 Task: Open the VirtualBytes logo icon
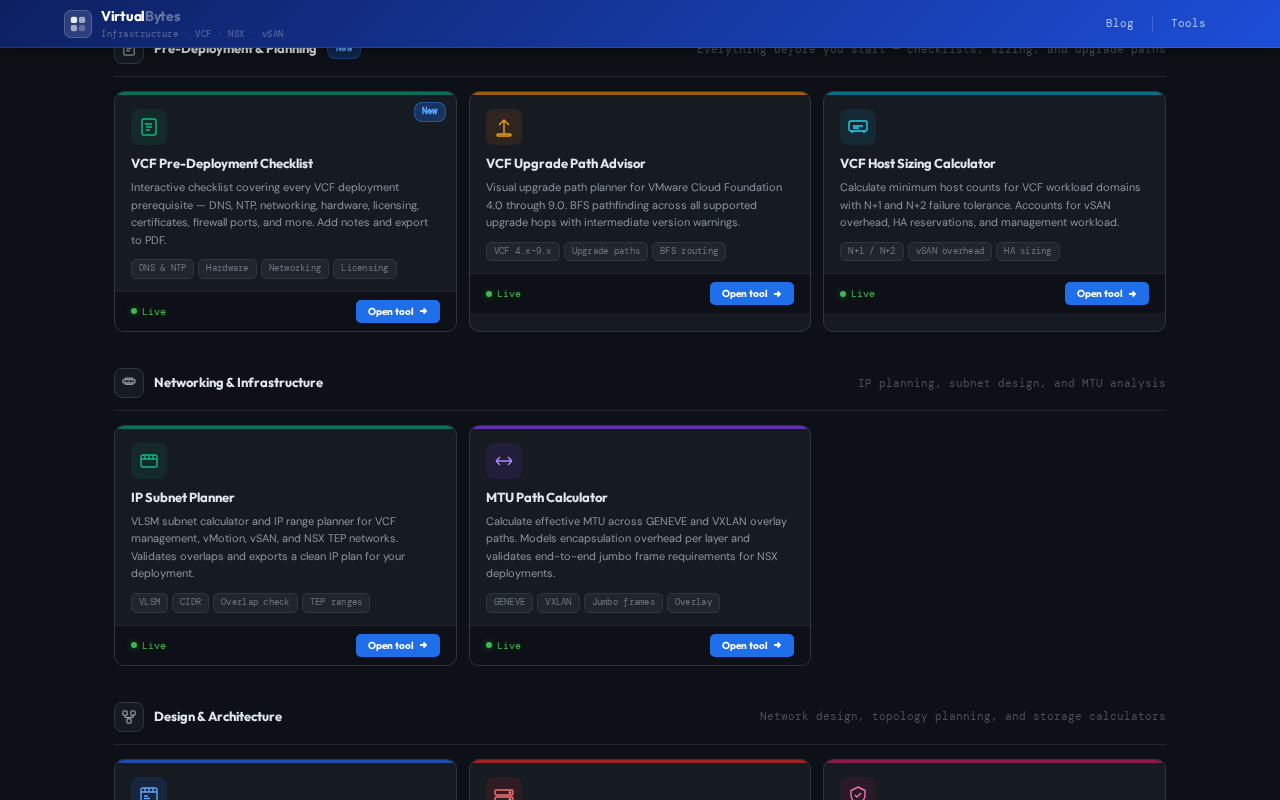(78, 23)
